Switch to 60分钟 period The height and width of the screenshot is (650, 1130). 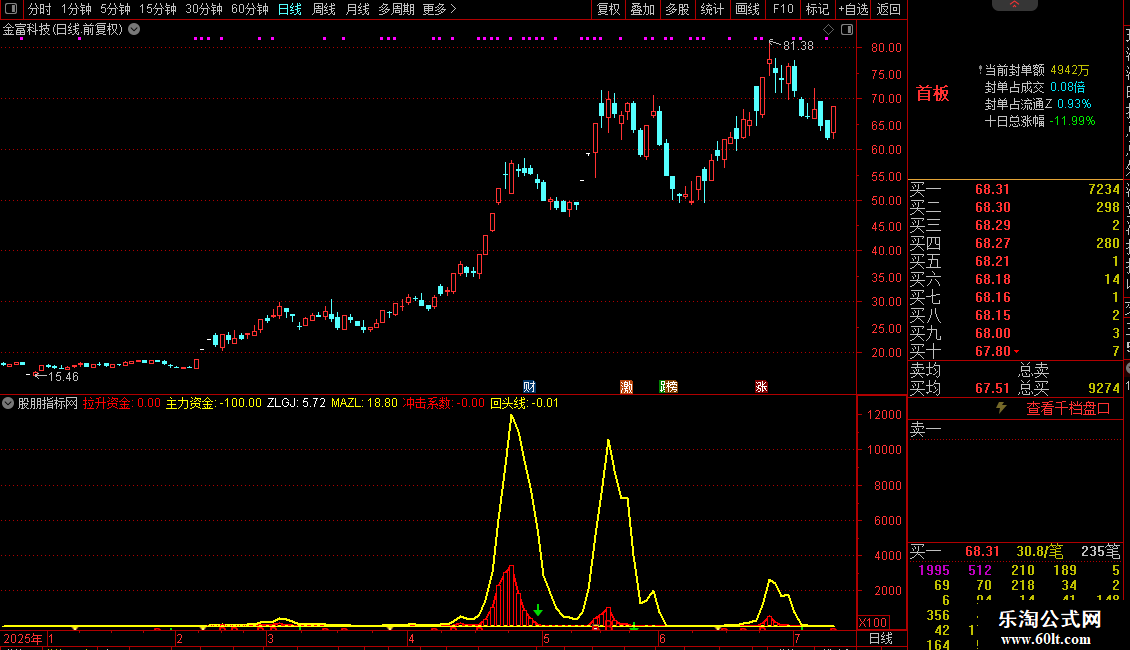249,9
